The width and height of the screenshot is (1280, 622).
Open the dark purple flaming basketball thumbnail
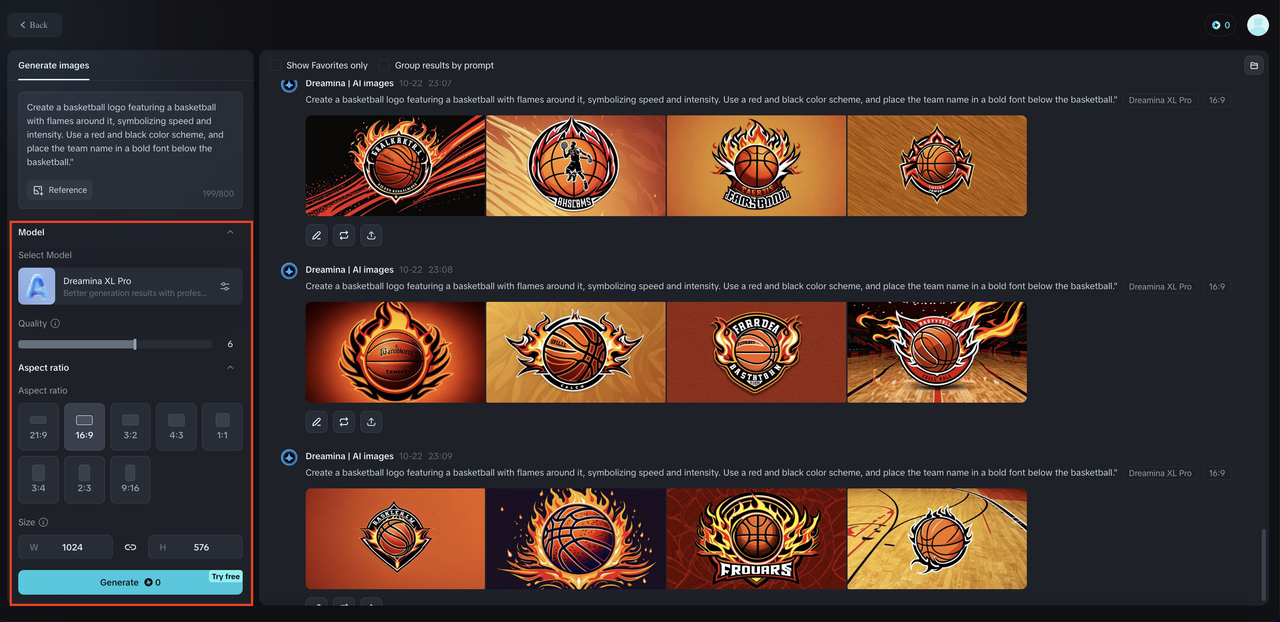click(576, 539)
